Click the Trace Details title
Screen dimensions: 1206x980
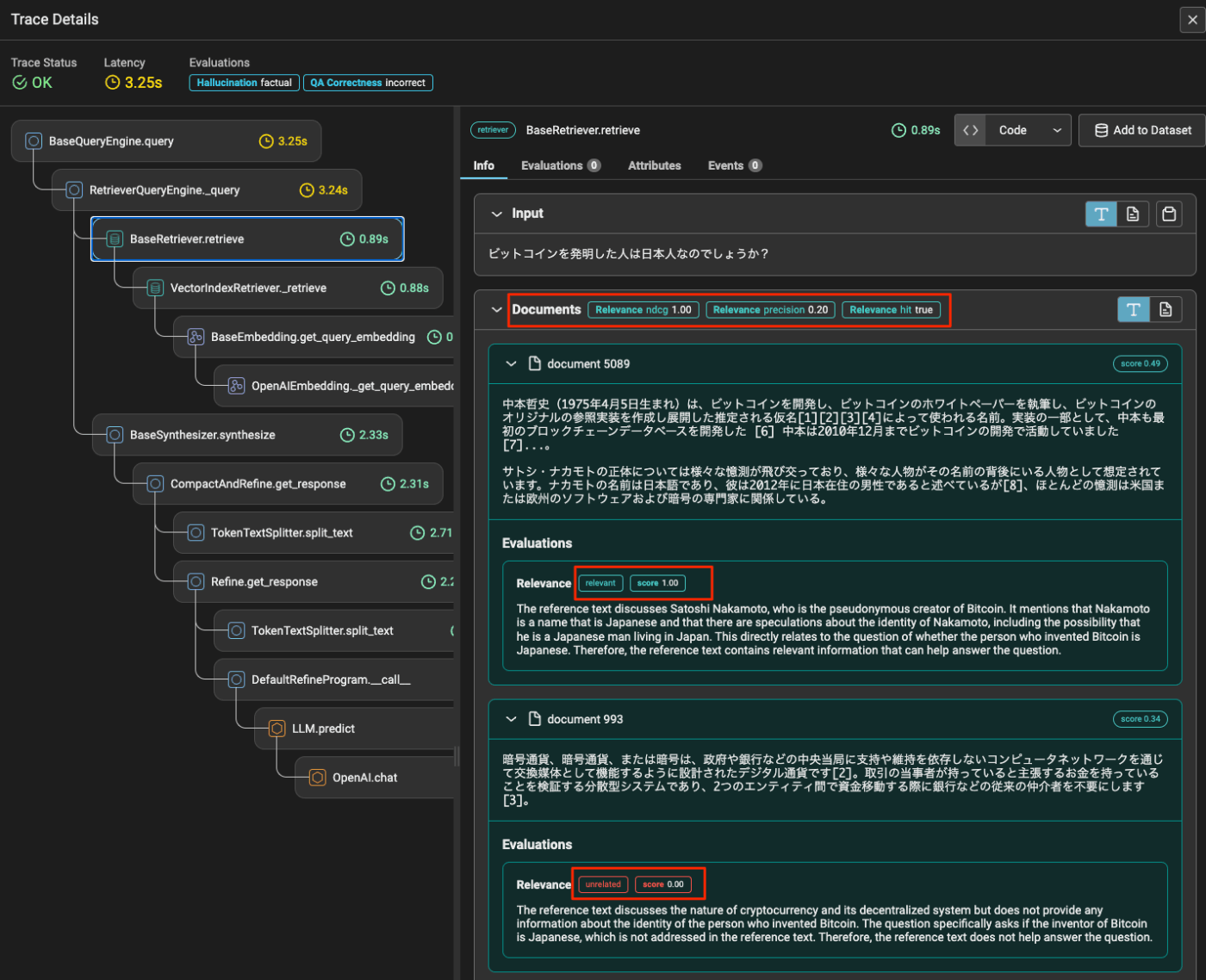[55, 19]
